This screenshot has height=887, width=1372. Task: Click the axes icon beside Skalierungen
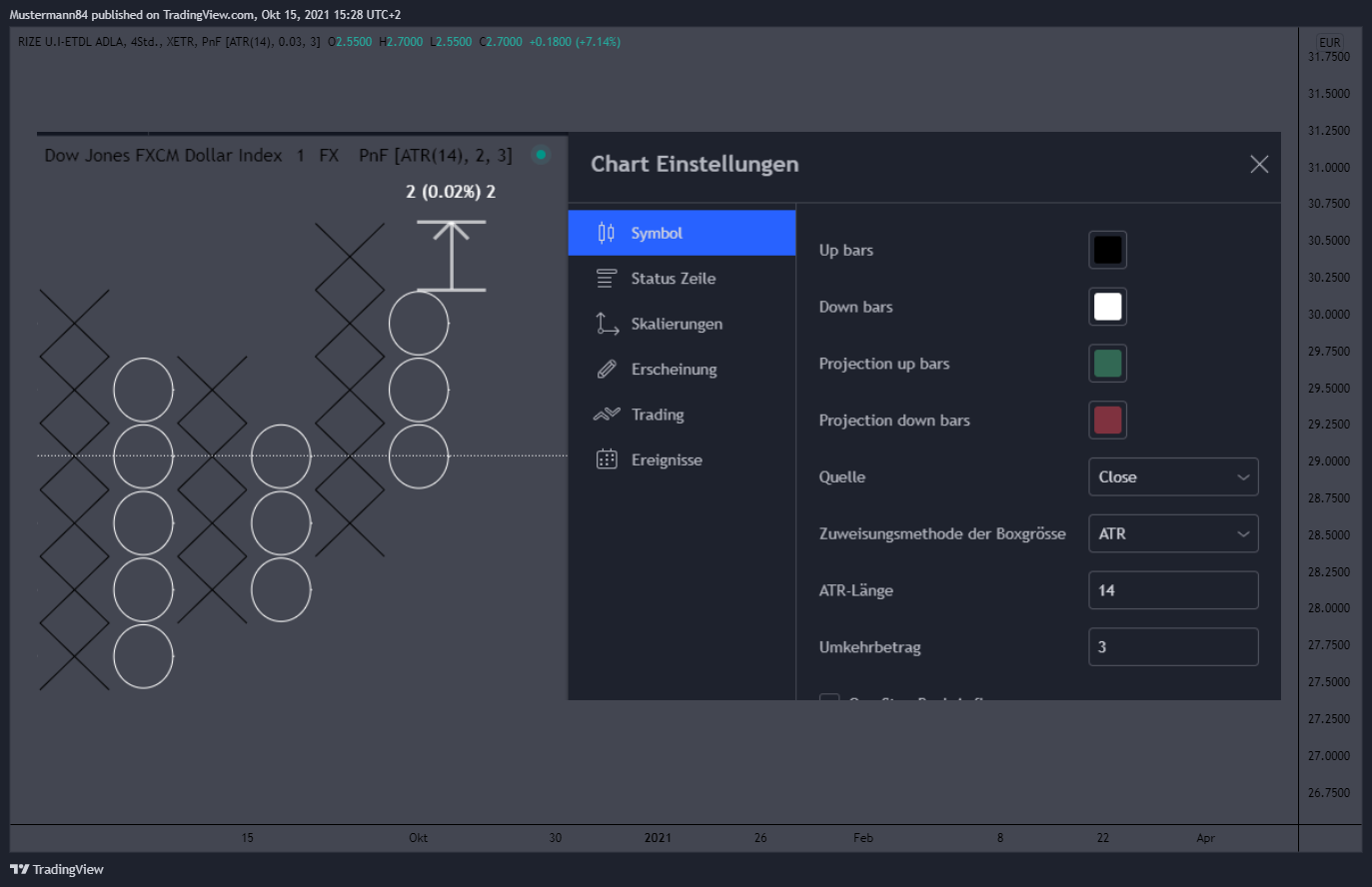[x=607, y=324]
